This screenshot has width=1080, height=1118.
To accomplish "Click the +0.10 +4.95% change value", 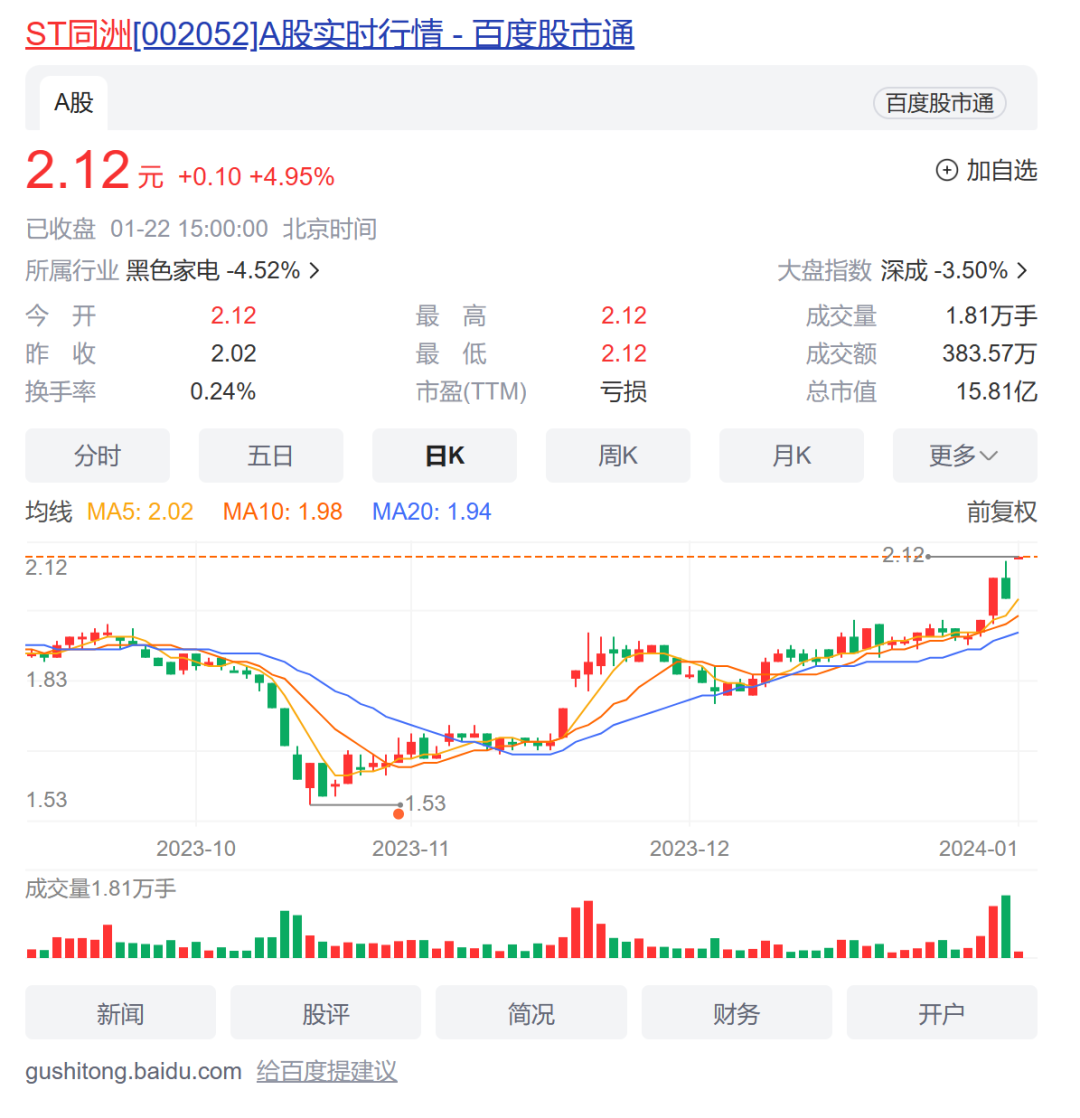I will click(256, 177).
